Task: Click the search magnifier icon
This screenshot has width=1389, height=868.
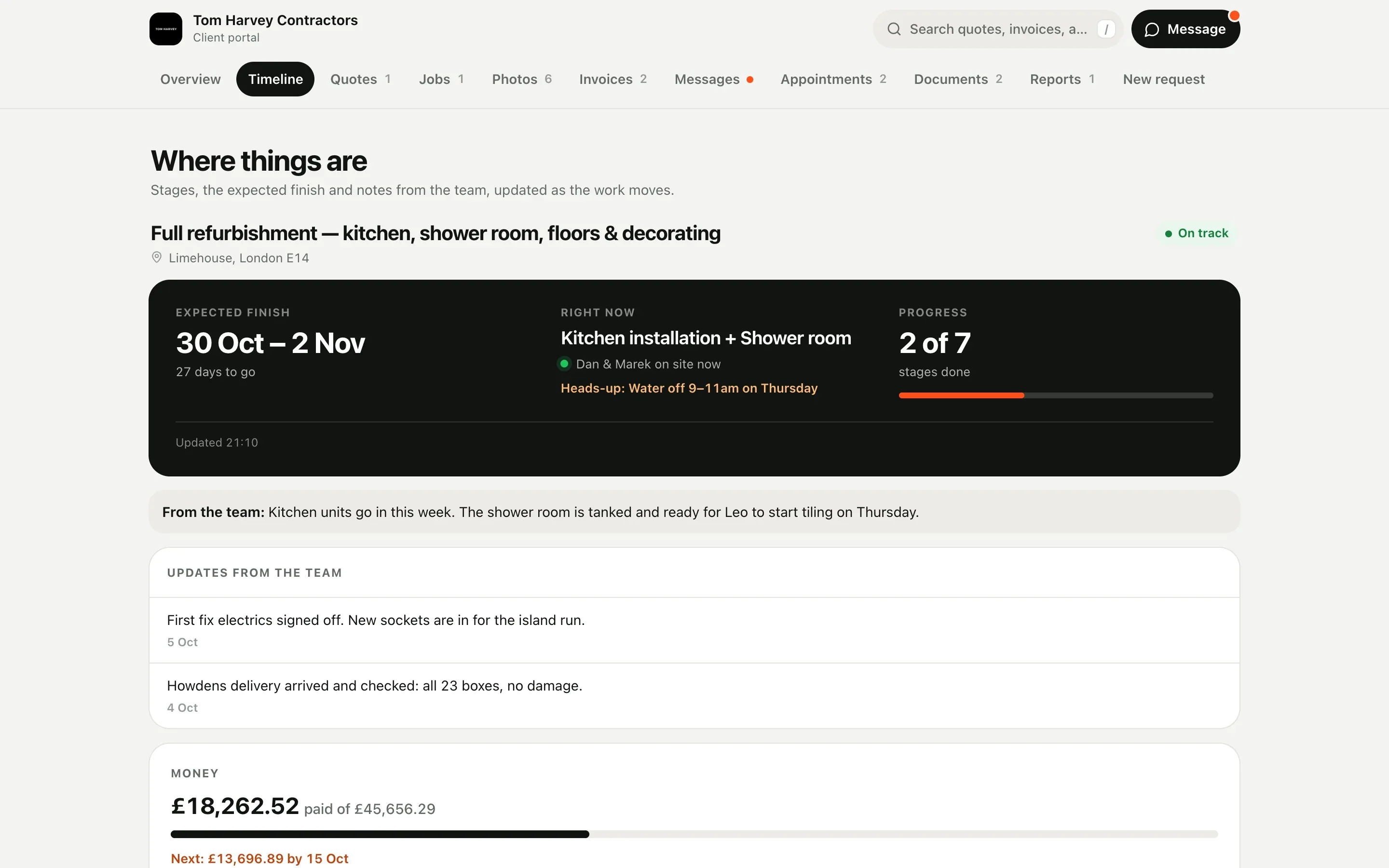Action: click(x=894, y=29)
